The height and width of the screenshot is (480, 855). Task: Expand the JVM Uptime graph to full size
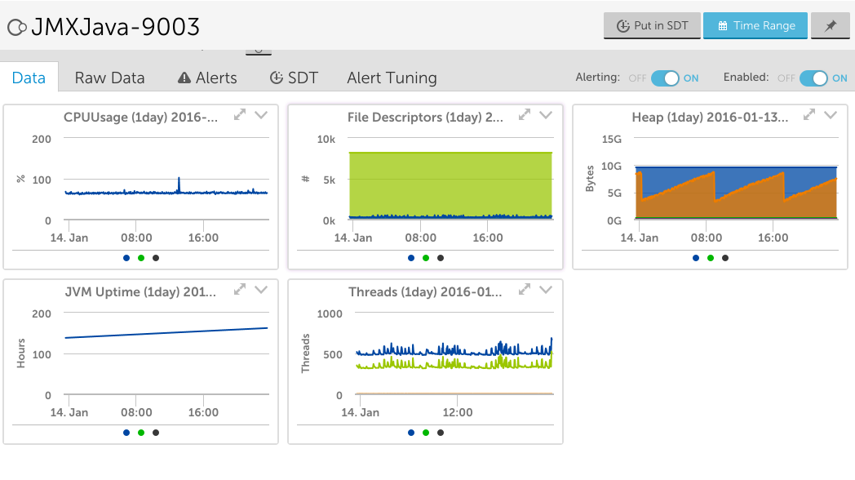click(240, 290)
